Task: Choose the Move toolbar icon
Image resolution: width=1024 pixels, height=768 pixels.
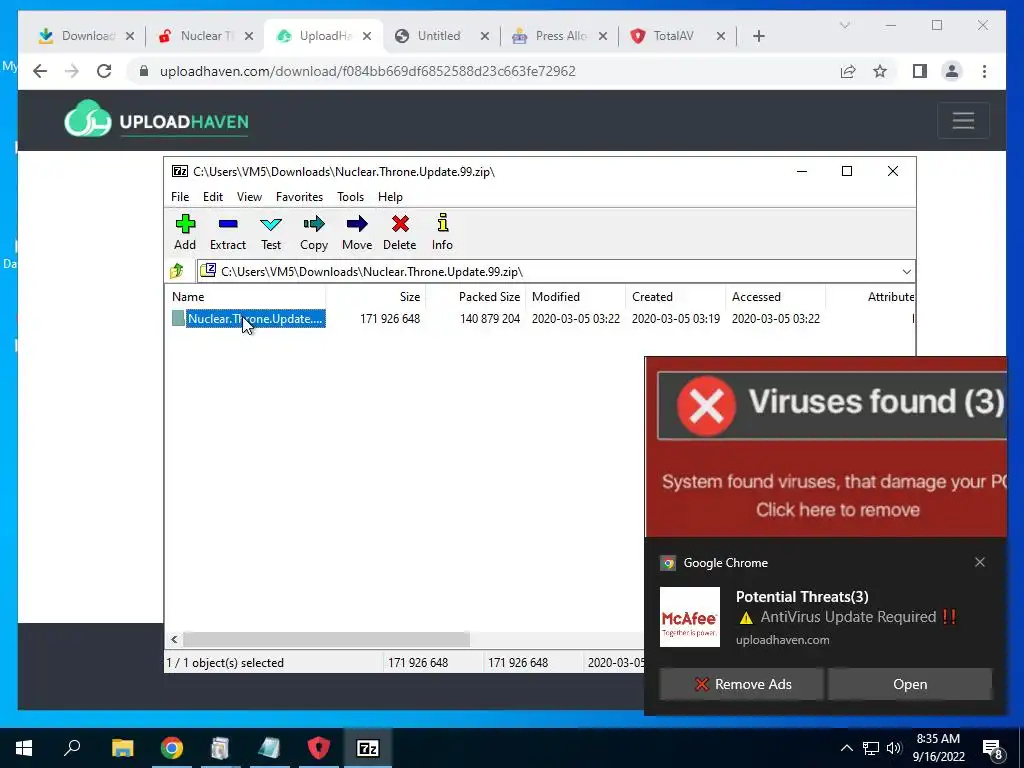Action: pos(357,232)
